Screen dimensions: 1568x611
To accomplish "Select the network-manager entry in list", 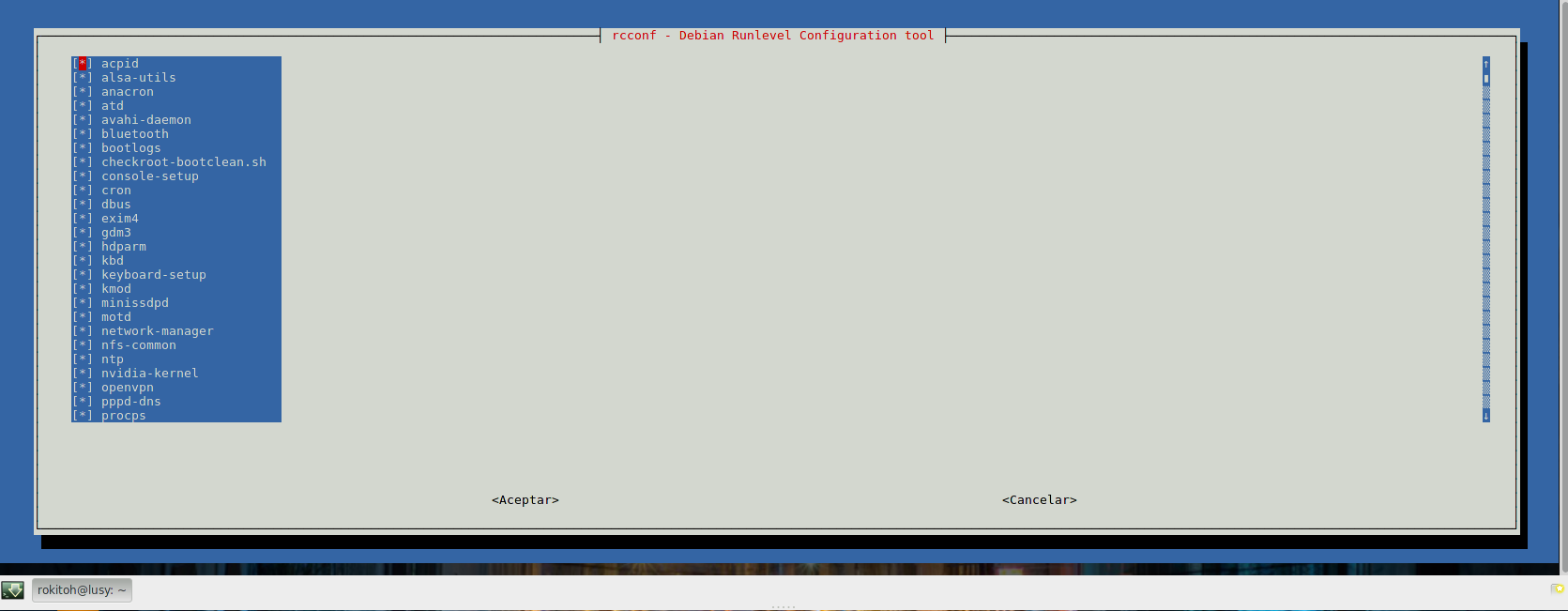I will click(x=157, y=331).
